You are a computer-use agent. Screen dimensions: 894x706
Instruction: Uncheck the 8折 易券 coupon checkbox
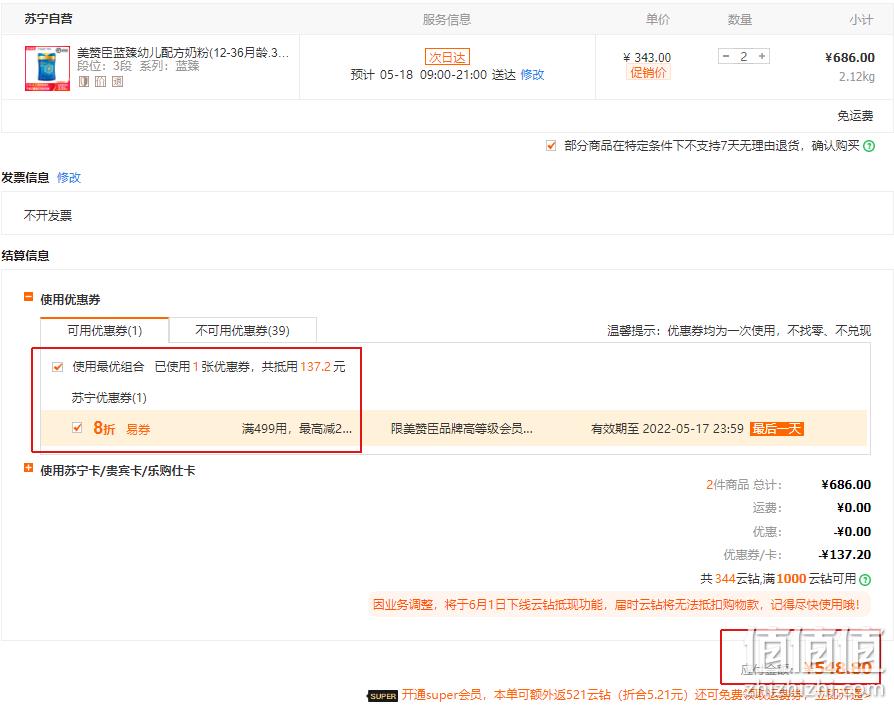78,428
